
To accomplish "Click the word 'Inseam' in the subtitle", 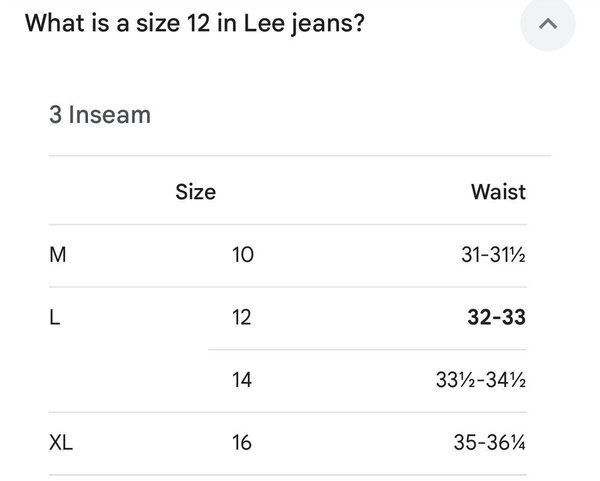I will click(110, 115).
